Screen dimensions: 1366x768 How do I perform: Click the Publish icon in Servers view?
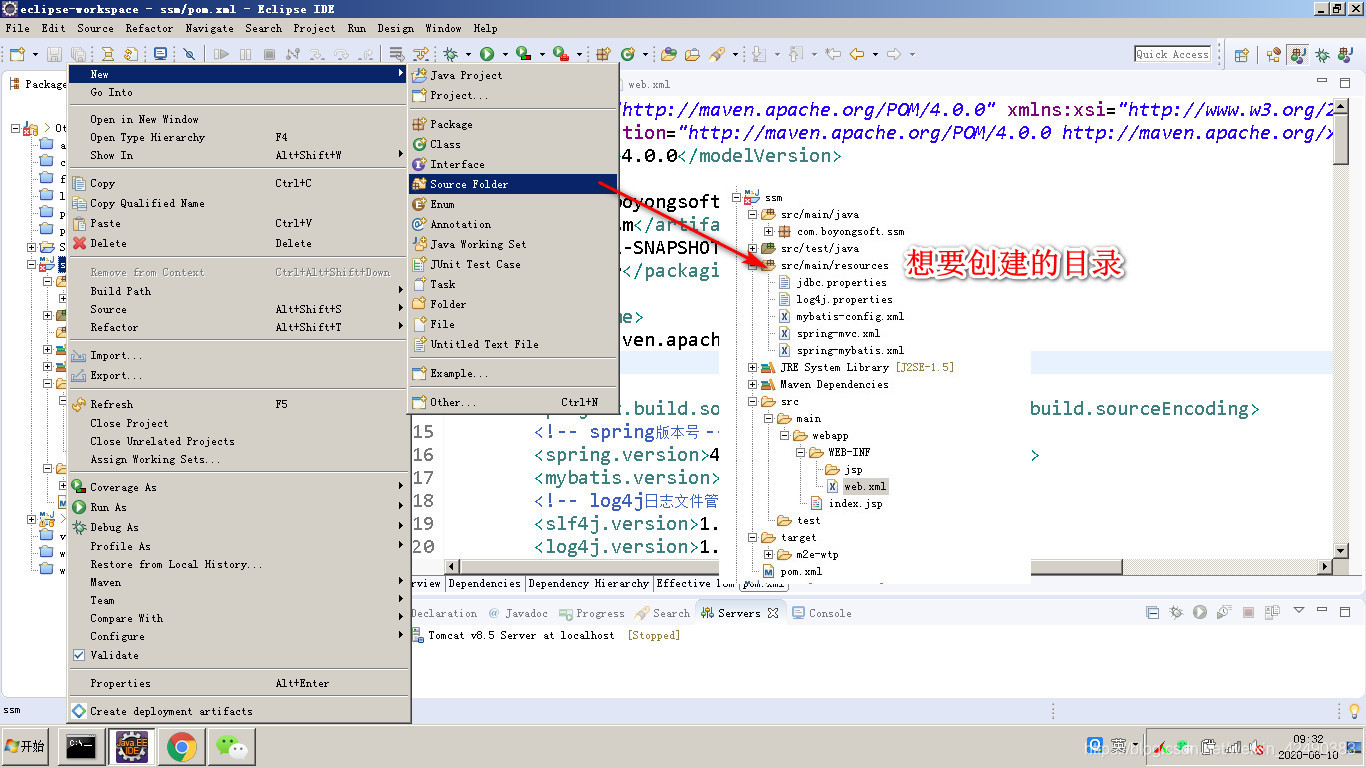(x=1273, y=612)
